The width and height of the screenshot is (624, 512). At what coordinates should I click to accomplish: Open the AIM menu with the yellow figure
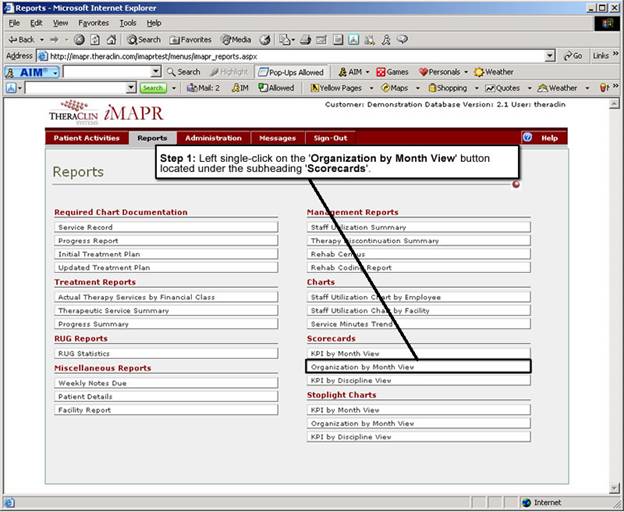tap(354, 72)
